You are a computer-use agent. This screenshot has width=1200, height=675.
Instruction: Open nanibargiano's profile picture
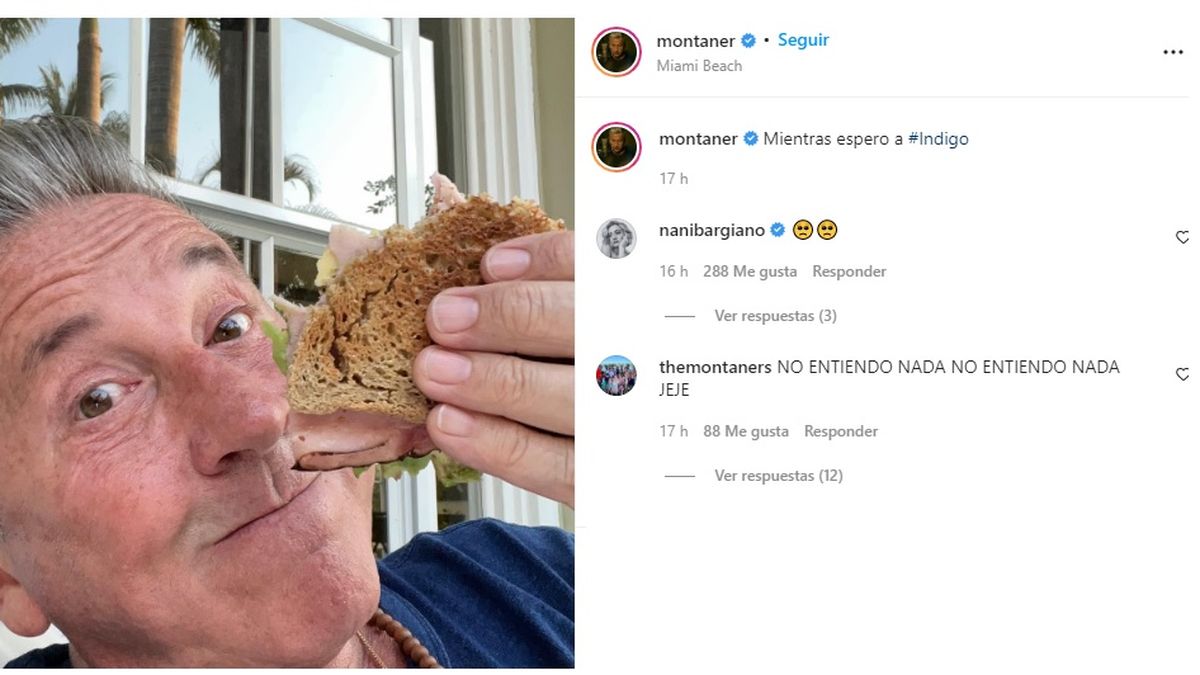coord(616,238)
